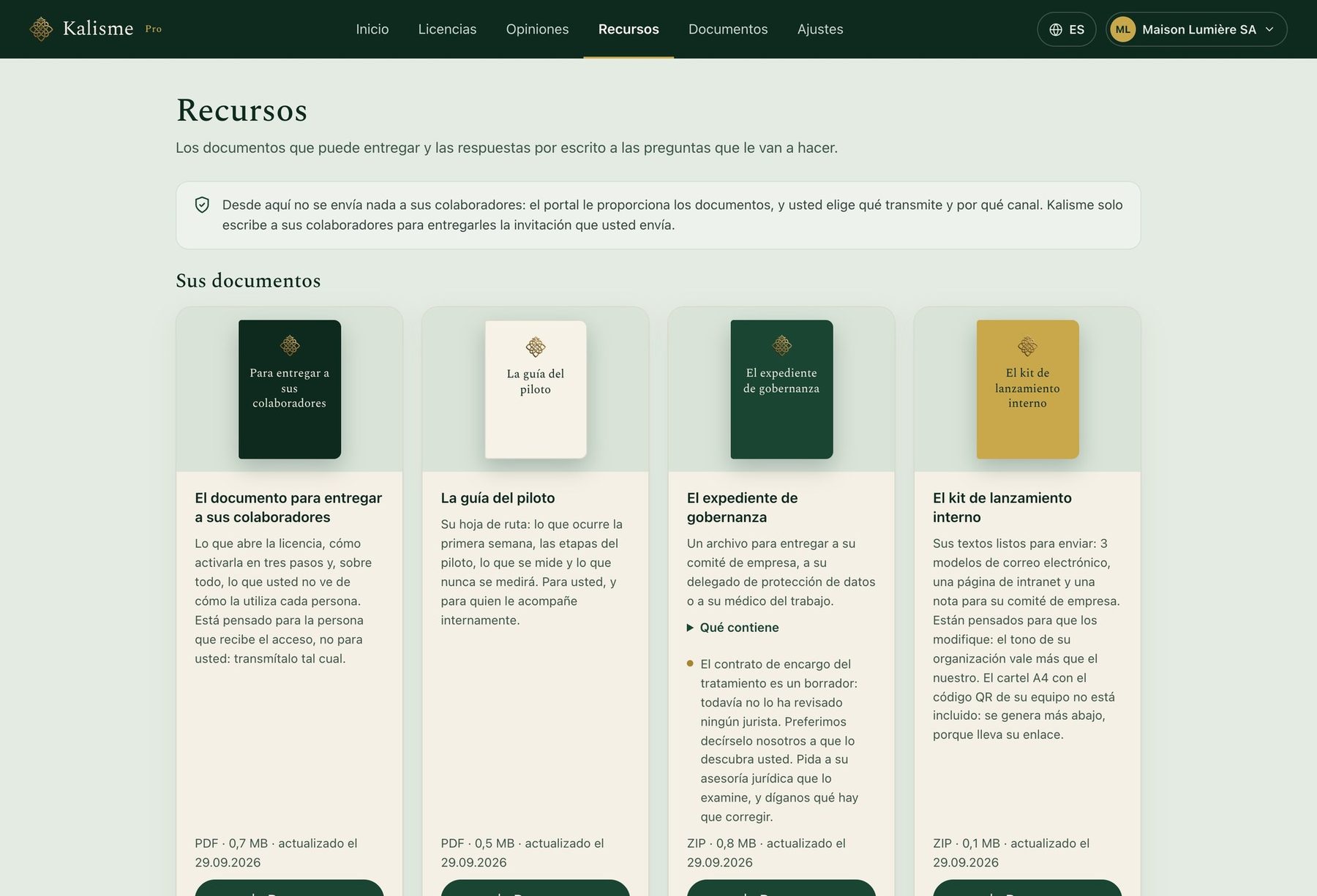Viewport: 1317px width, 896px height.
Task: Click the 'Pro' badge next to Kalisme
Action: click(x=154, y=29)
